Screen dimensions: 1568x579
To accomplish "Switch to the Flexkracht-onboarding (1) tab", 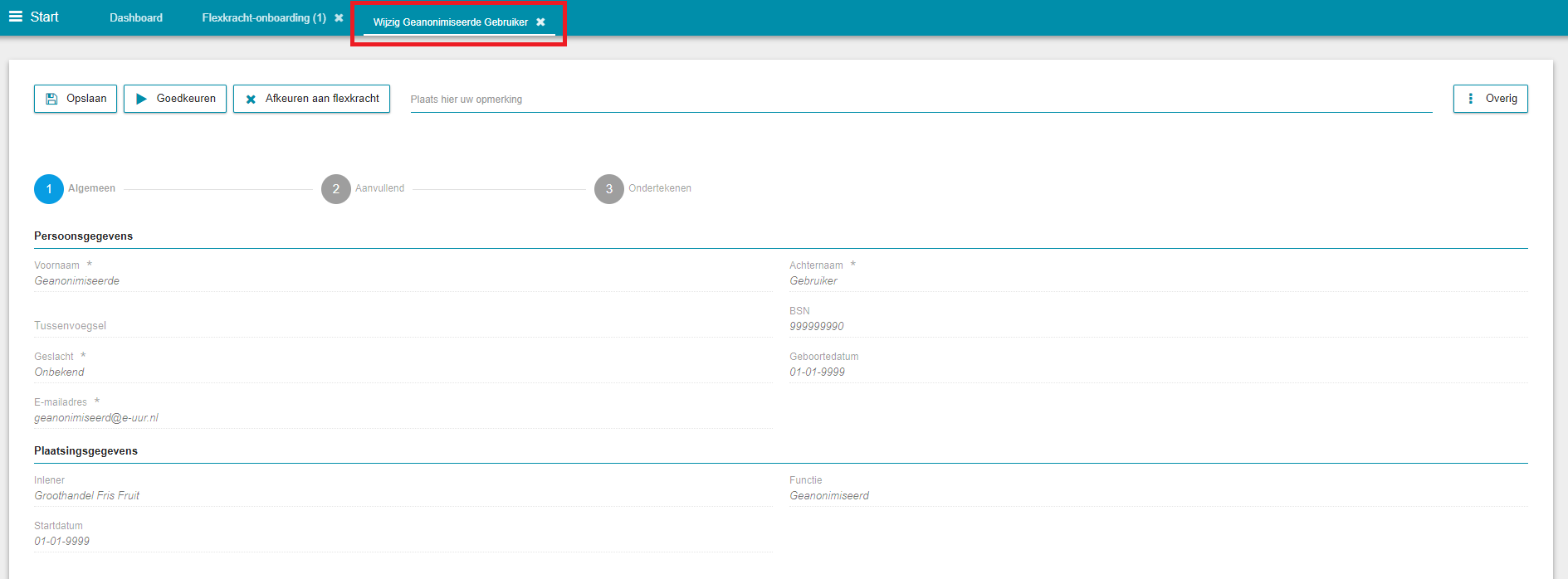I will pyautogui.click(x=264, y=17).
